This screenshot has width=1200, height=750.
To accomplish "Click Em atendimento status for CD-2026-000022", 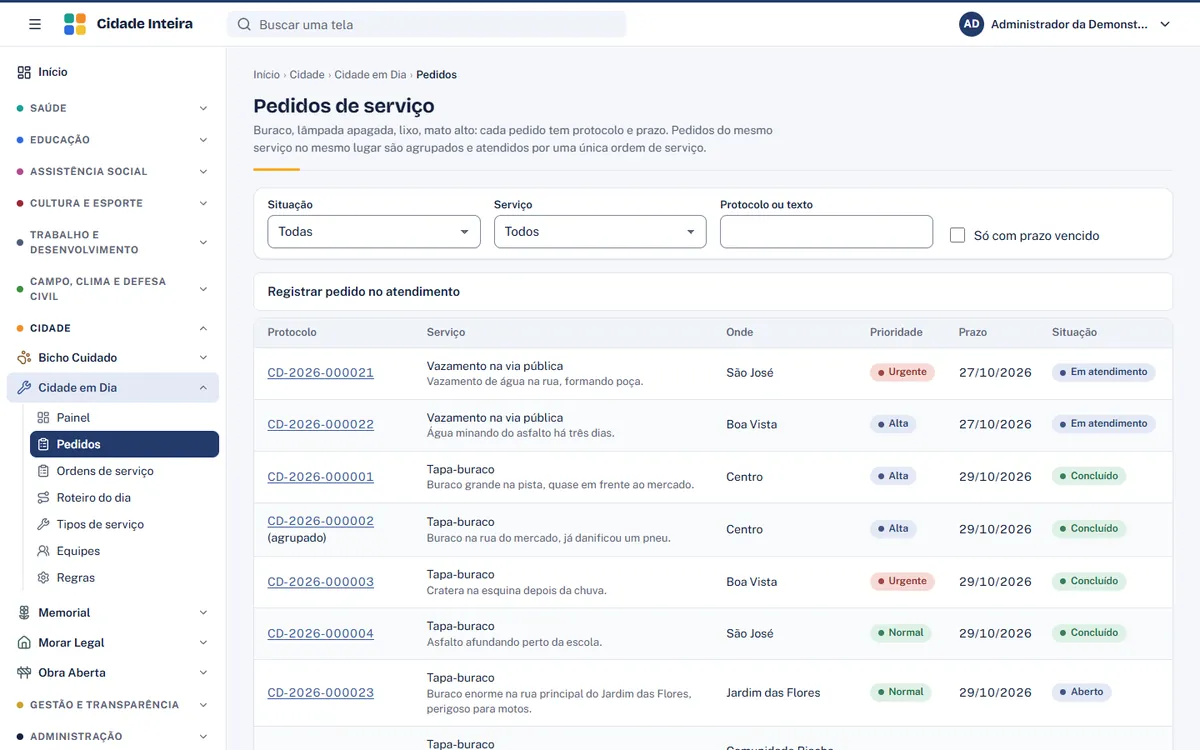I will tap(1103, 424).
